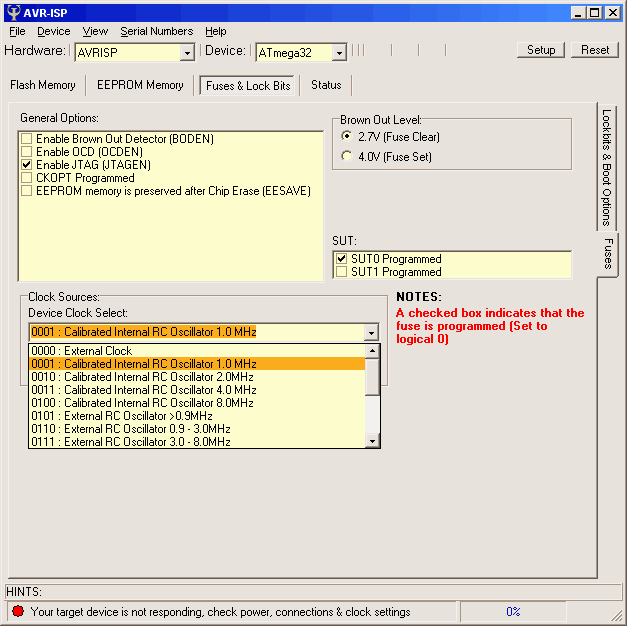Select 2.7V (Fuse Clear) brown out level
627x626 pixels.
(347, 136)
